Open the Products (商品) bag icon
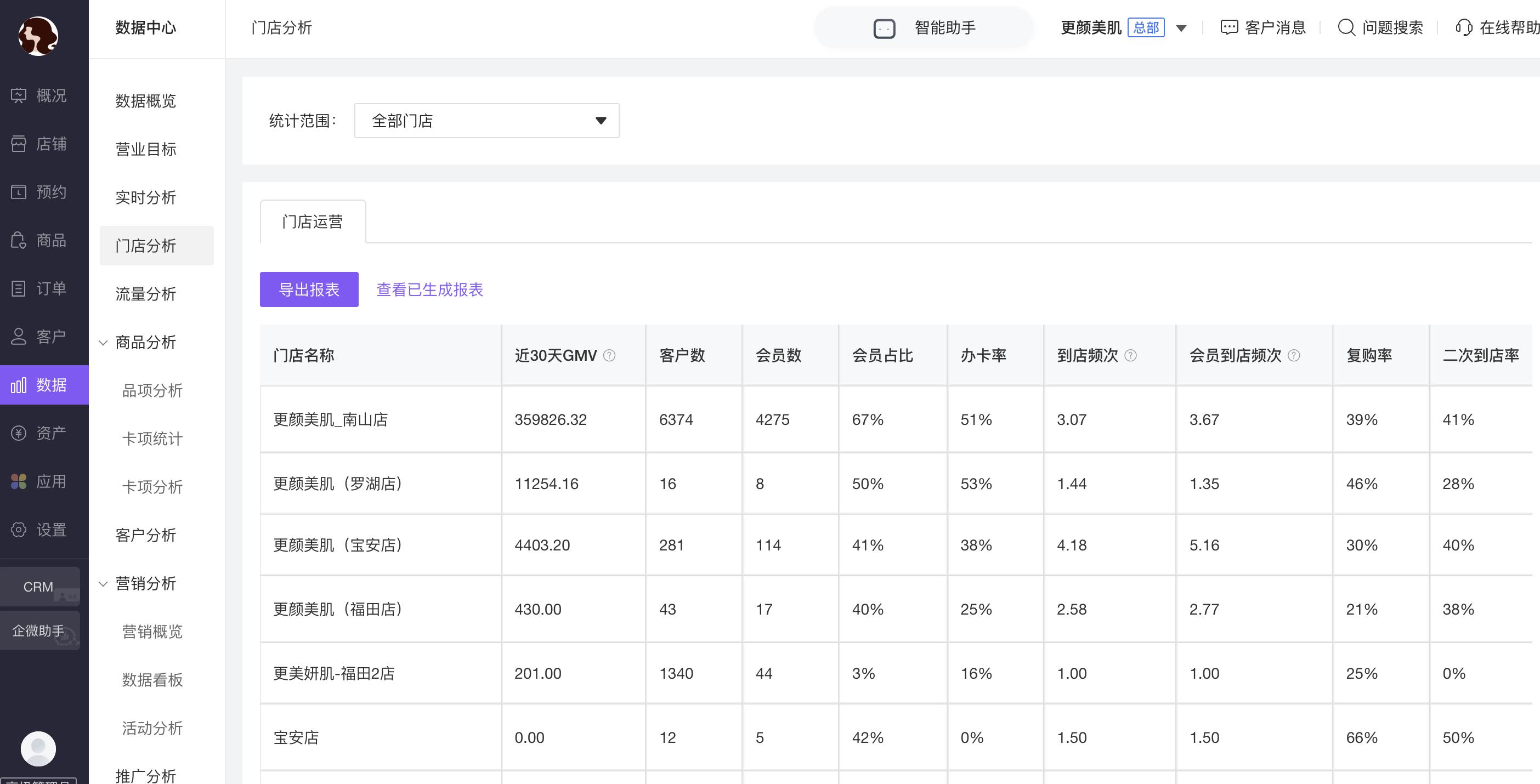The height and width of the screenshot is (784, 1540). click(x=19, y=240)
